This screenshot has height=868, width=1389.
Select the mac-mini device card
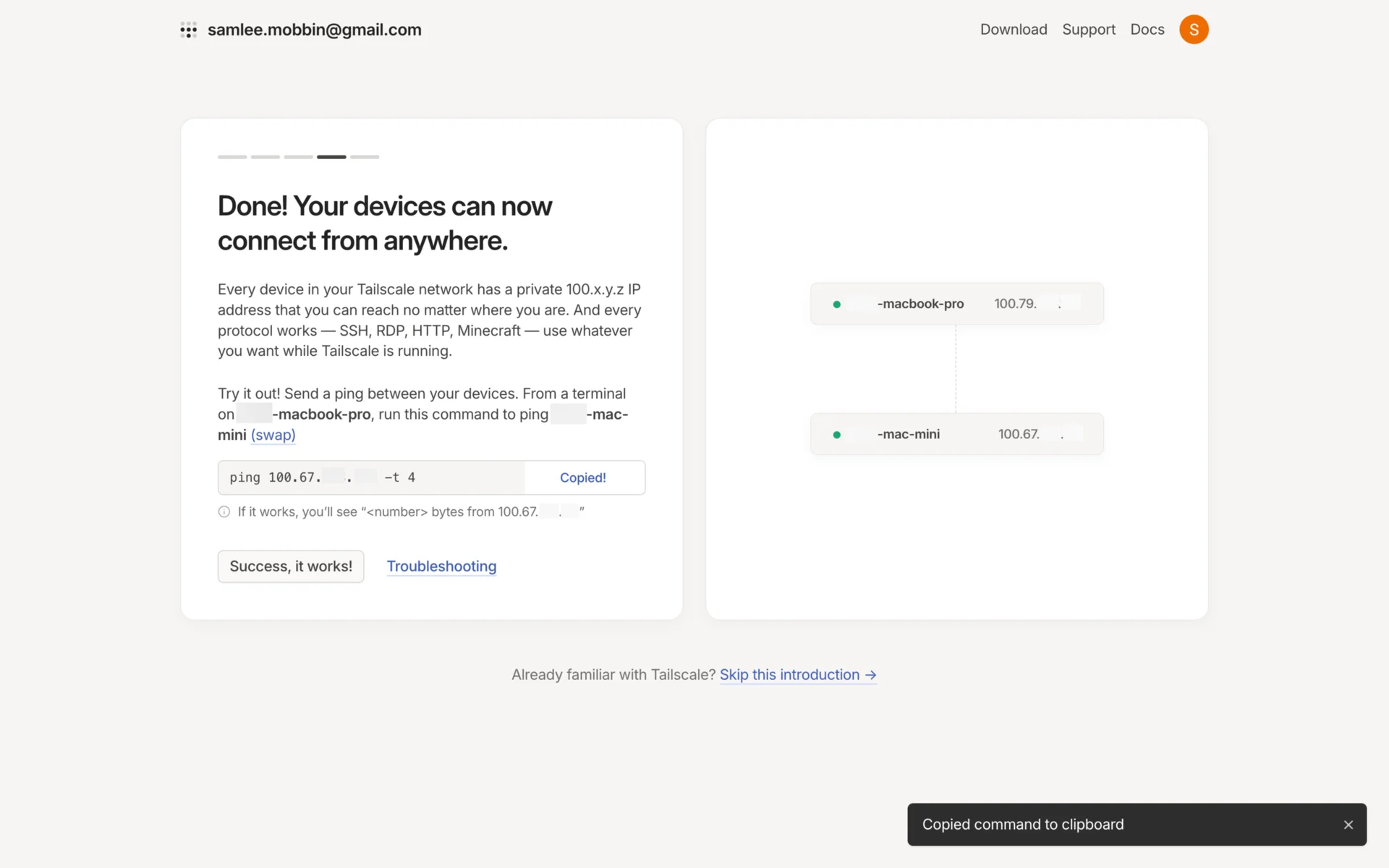click(x=956, y=434)
